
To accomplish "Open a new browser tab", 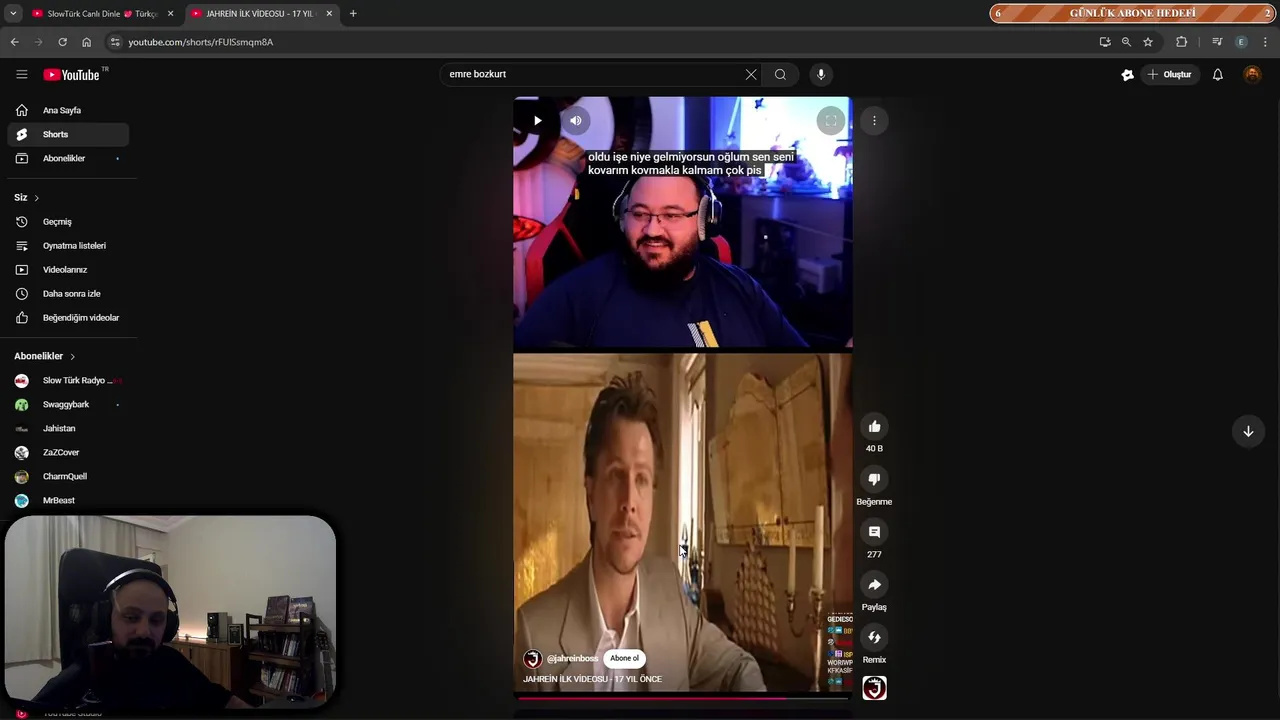I will pos(353,14).
